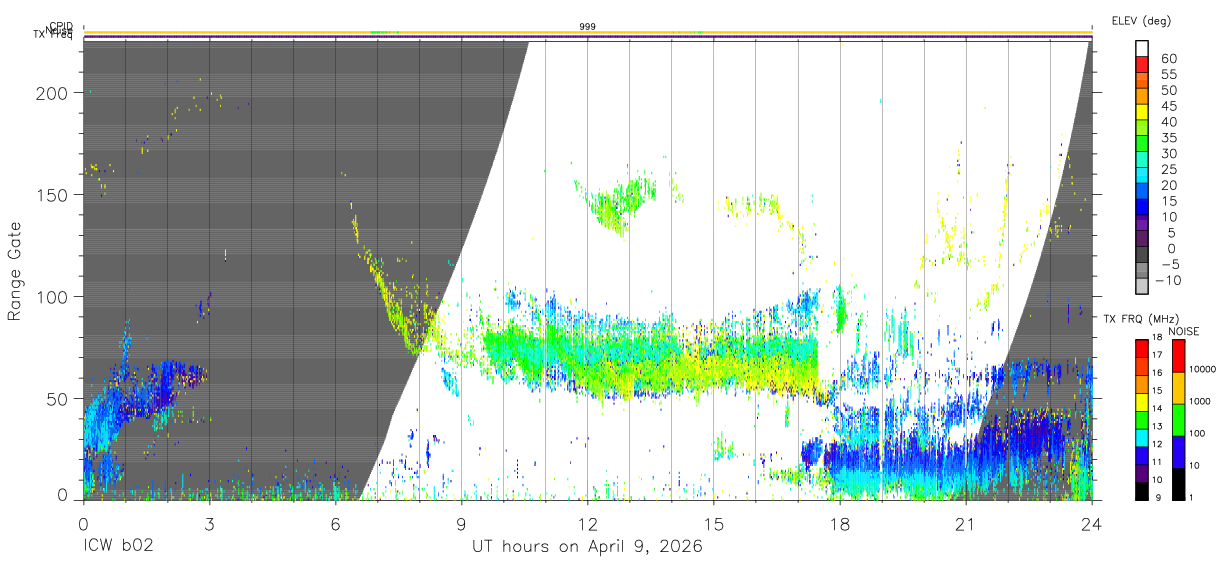Viewport: 1228px width, 567px height.
Task: Click the TX FRQ (MHz) legend title
Action: click(x=1139, y=318)
